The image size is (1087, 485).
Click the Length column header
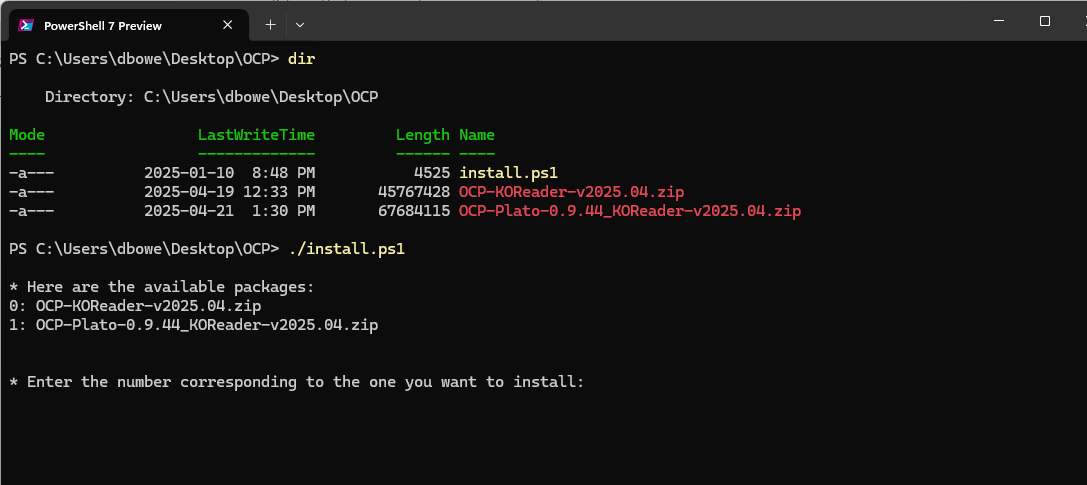click(422, 135)
